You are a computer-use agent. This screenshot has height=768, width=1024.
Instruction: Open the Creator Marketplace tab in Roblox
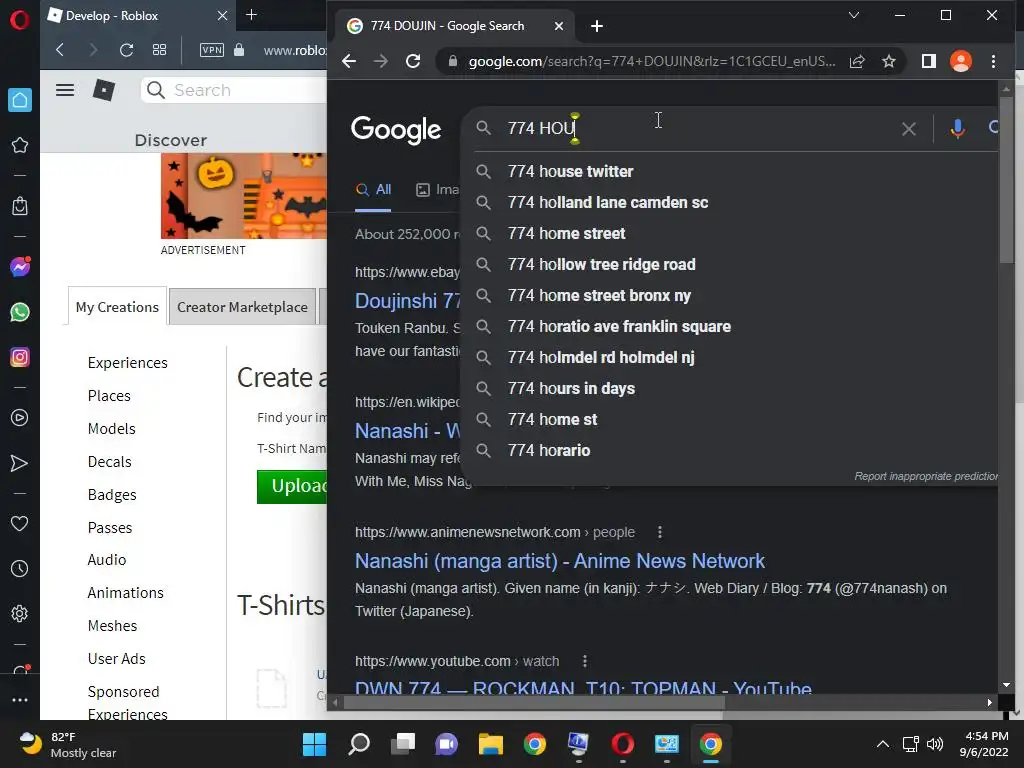pos(242,307)
